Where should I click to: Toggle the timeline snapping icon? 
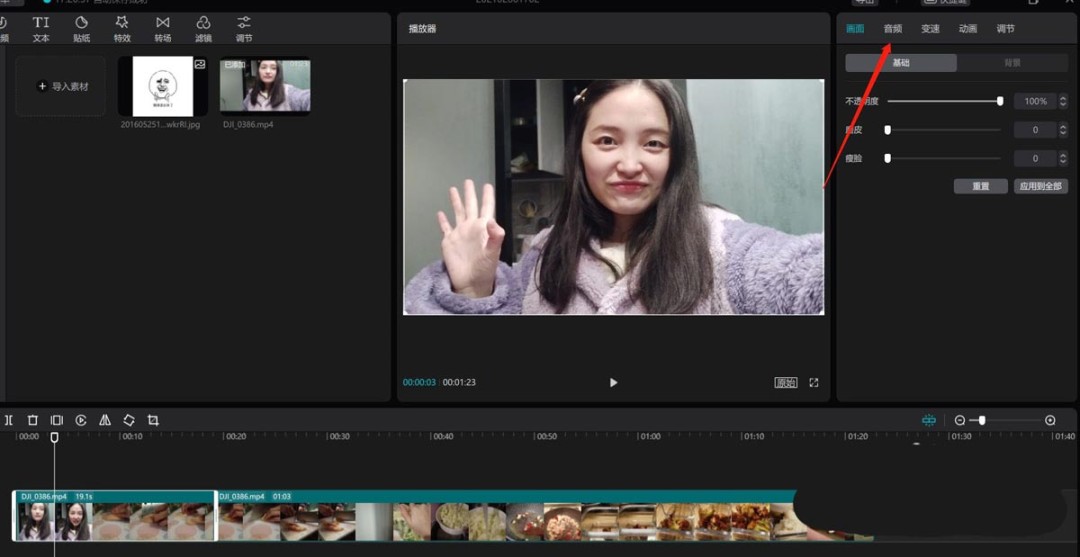(x=929, y=420)
